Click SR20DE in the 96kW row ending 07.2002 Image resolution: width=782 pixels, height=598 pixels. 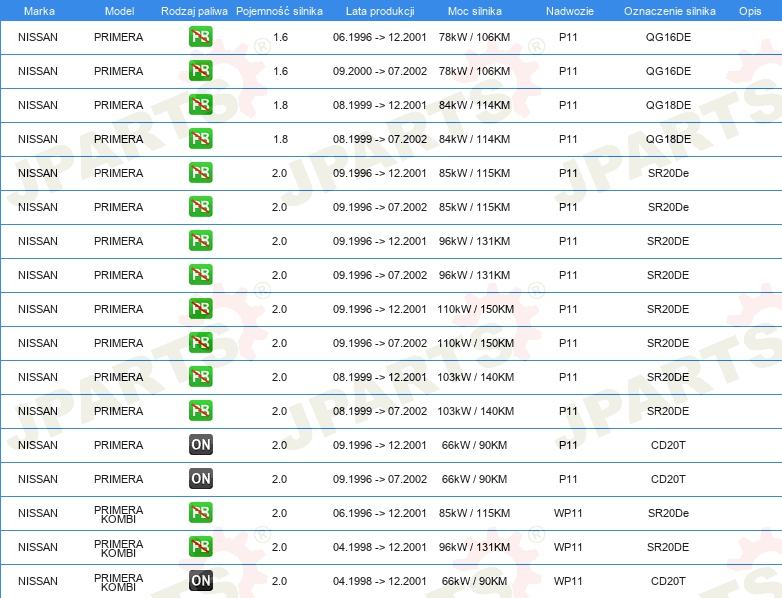click(668, 274)
